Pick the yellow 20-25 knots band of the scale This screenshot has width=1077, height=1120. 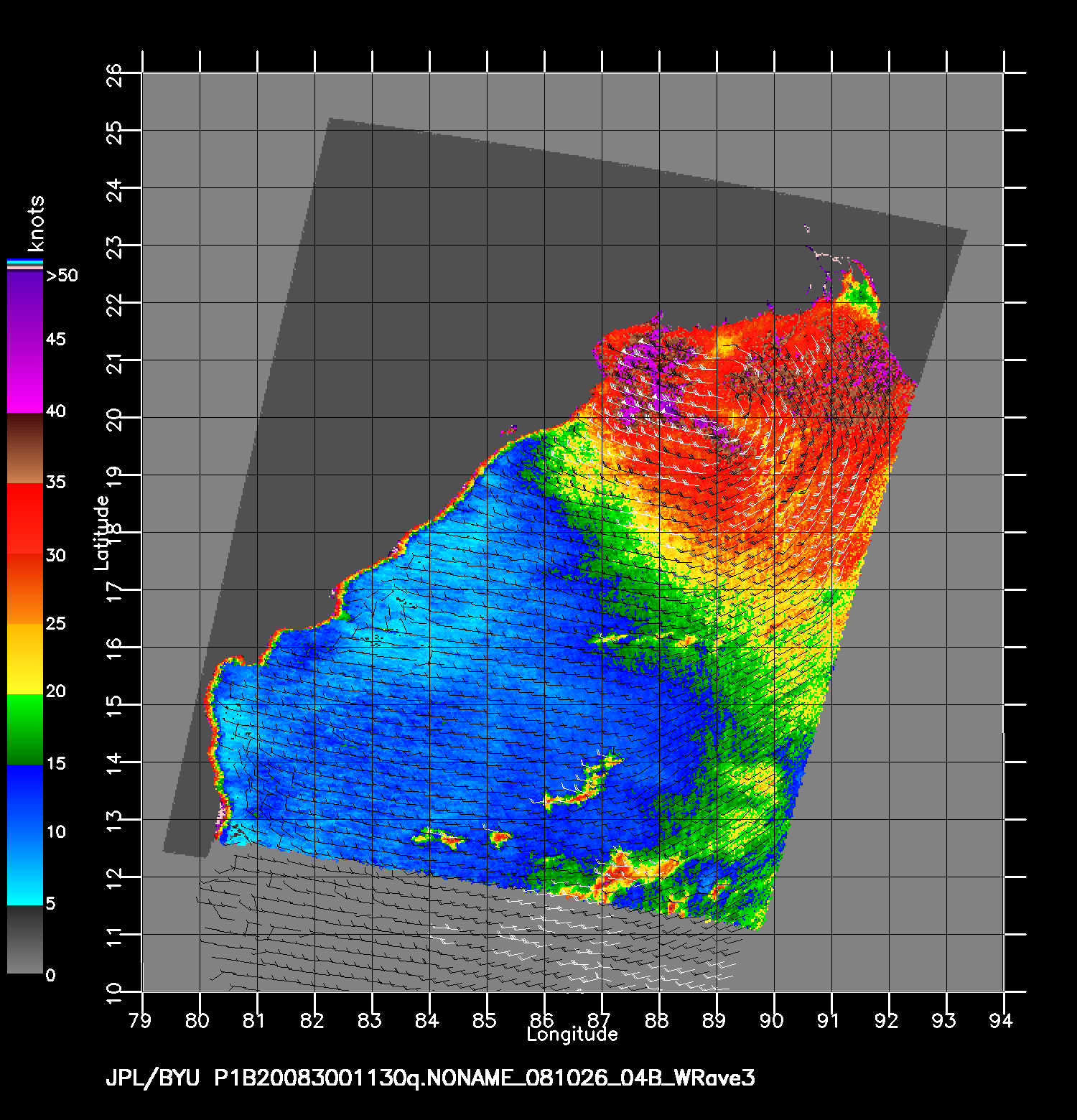point(25,660)
